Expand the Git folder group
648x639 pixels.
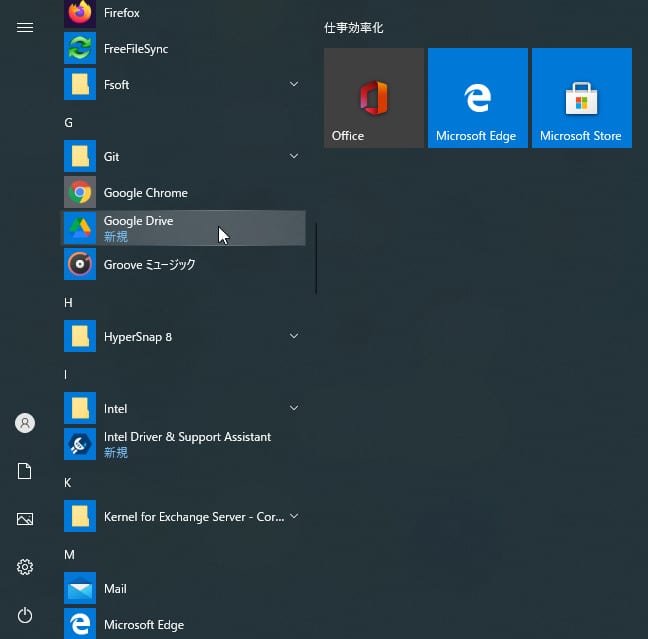click(294, 157)
